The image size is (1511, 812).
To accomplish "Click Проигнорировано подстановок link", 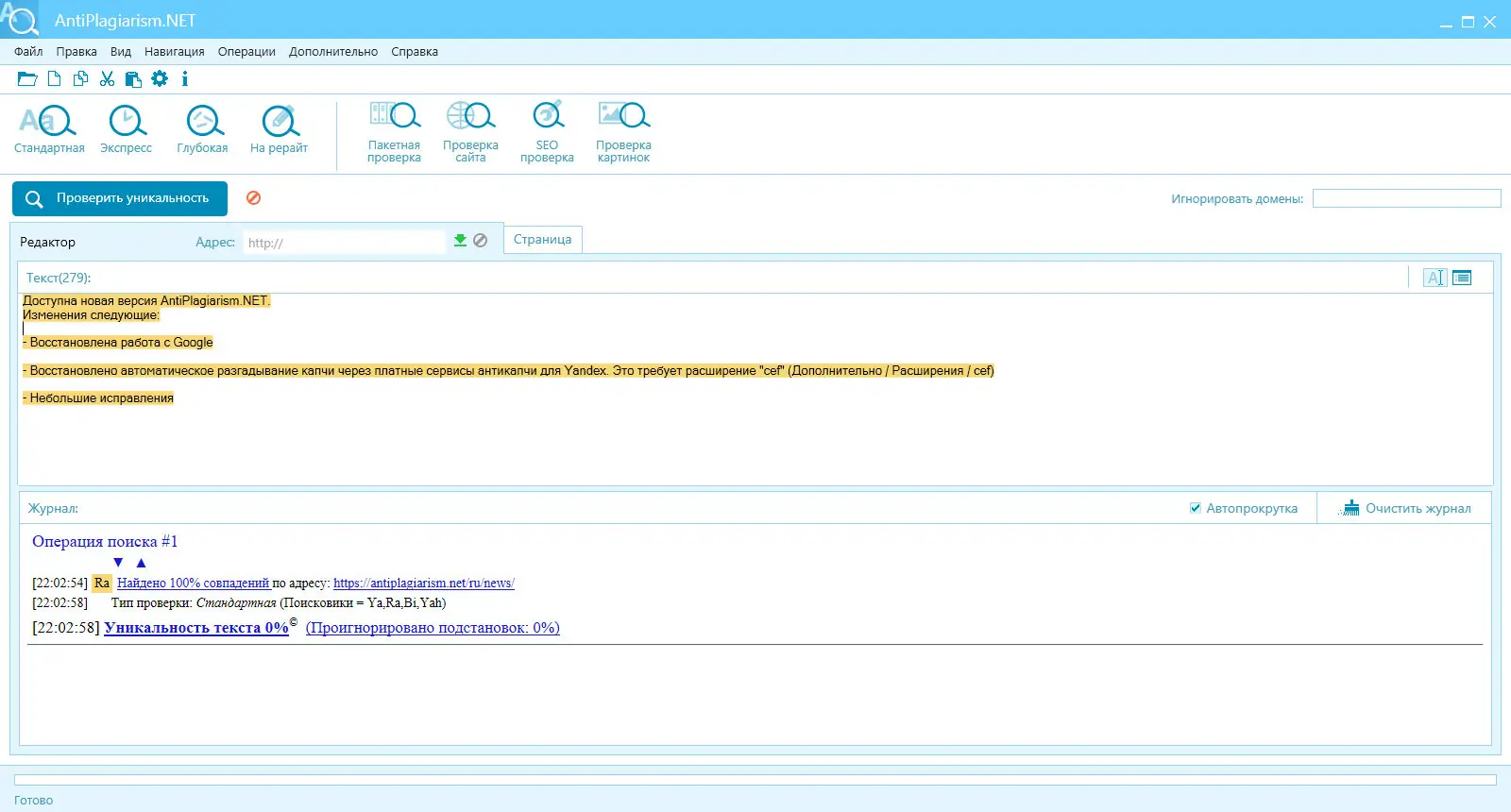I will (x=433, y=628).
